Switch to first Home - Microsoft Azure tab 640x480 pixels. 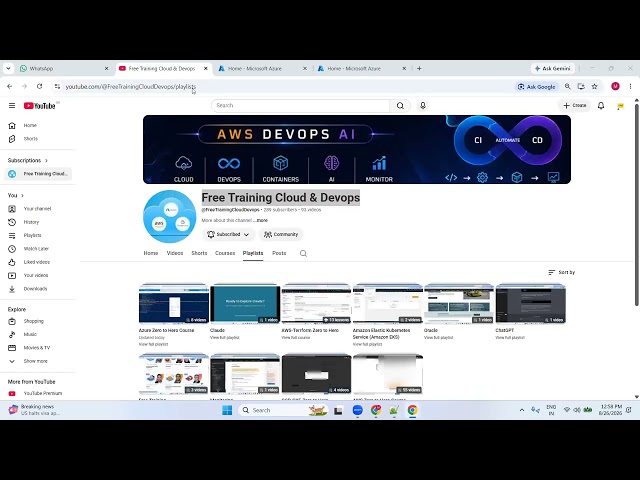pyautogui.click(x=262, y=69)
